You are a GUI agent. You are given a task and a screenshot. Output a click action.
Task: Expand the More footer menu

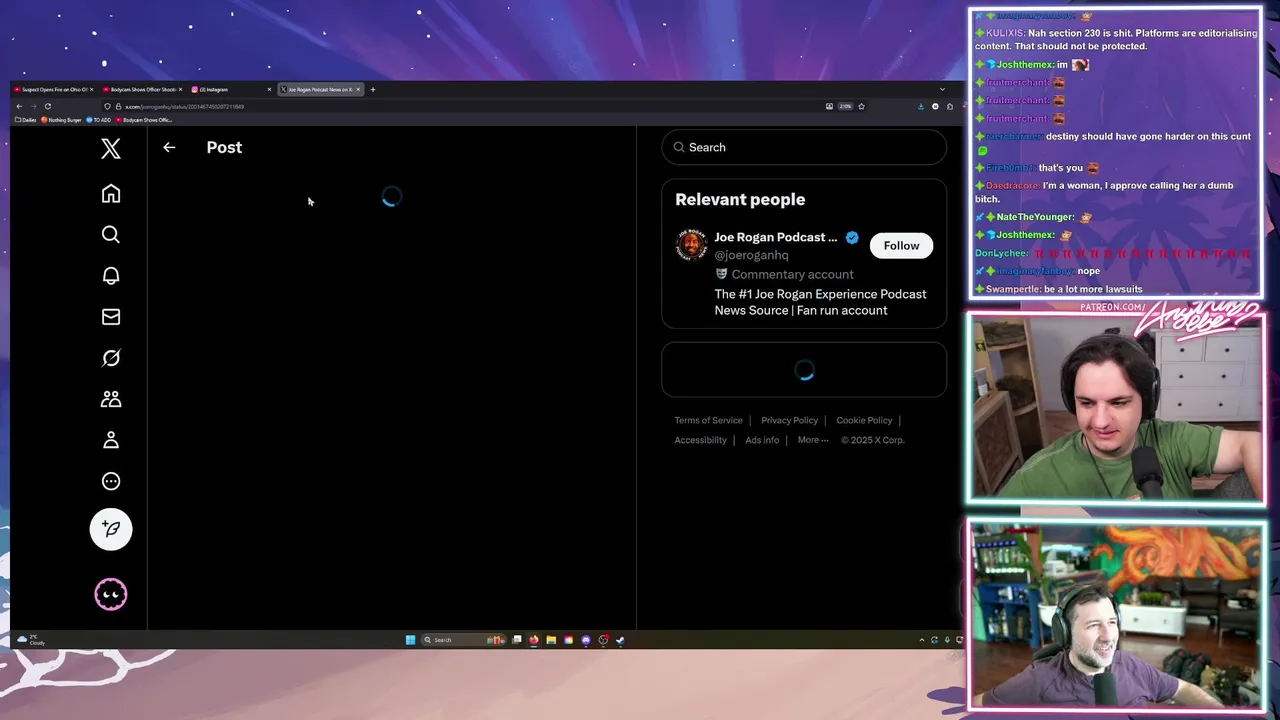(813, 440)
